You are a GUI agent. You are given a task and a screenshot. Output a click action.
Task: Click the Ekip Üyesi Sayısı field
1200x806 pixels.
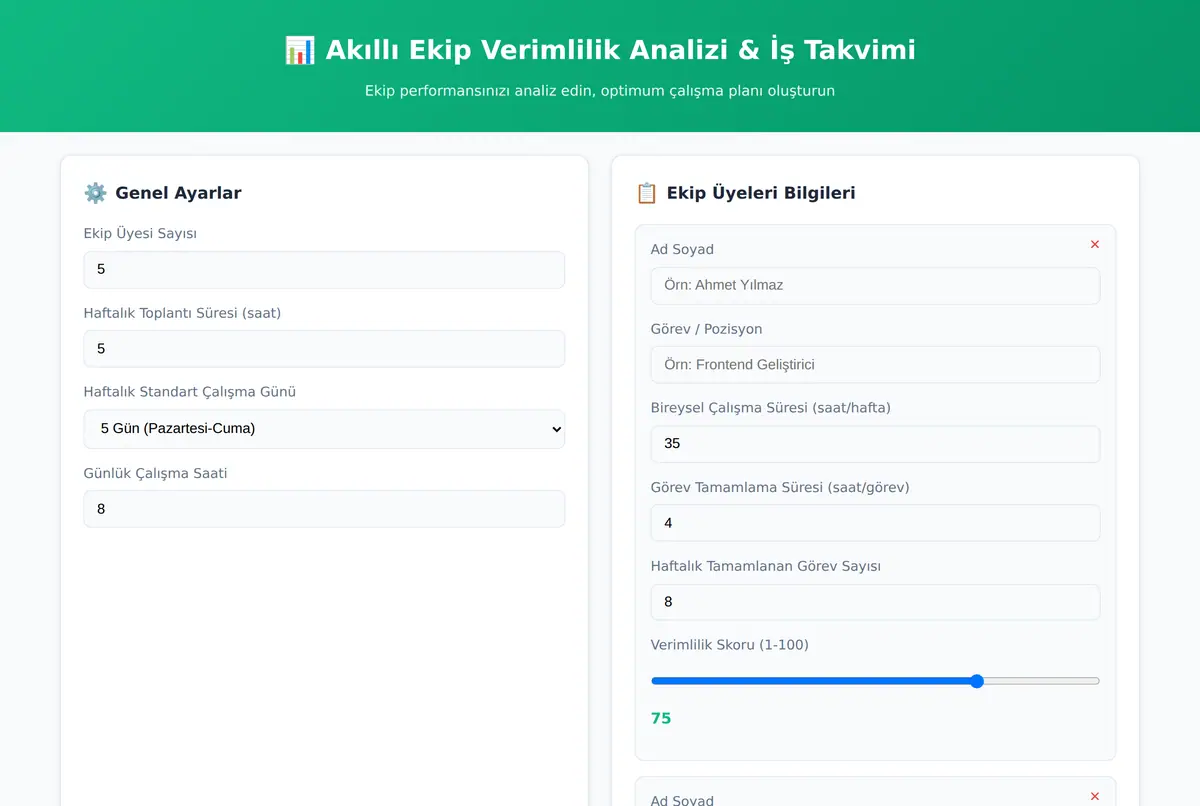324,270
